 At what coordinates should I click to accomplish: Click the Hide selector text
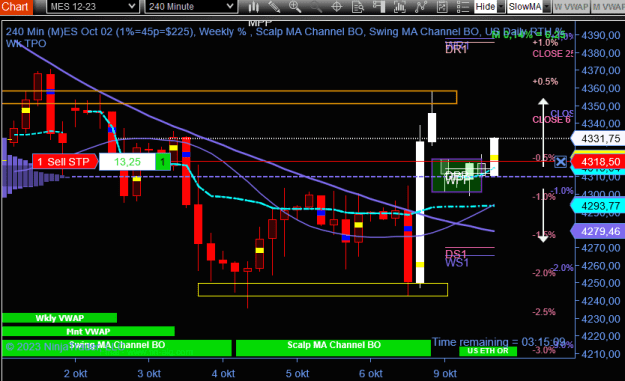(485, 7)
